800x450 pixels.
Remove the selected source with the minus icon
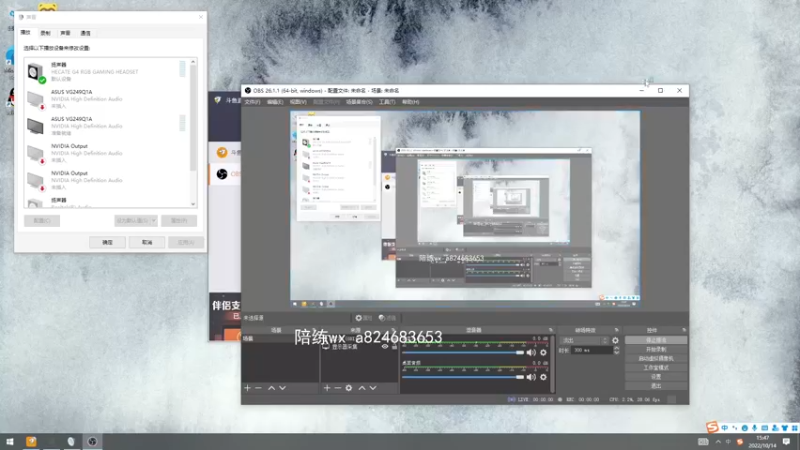pyautogui.click(x=337, y=388)
